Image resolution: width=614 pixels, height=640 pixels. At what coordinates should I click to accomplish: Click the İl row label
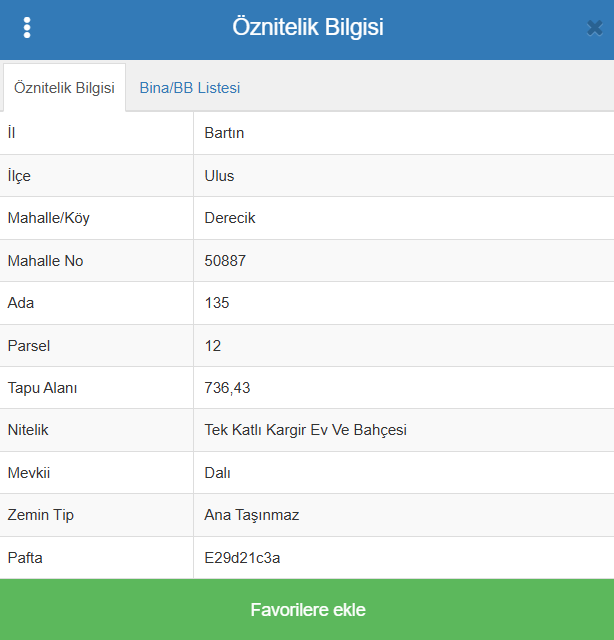(x=11, y=133)
